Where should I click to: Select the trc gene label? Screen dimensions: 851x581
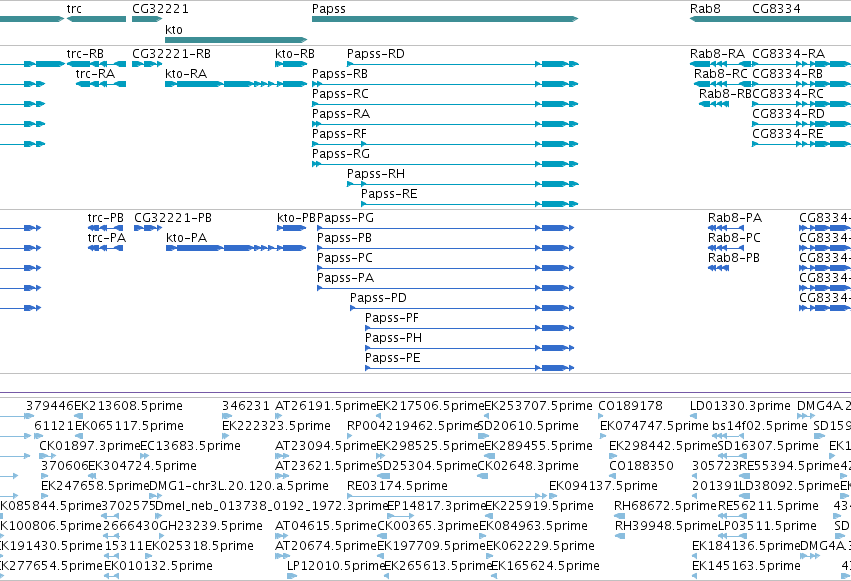(74, 9)
